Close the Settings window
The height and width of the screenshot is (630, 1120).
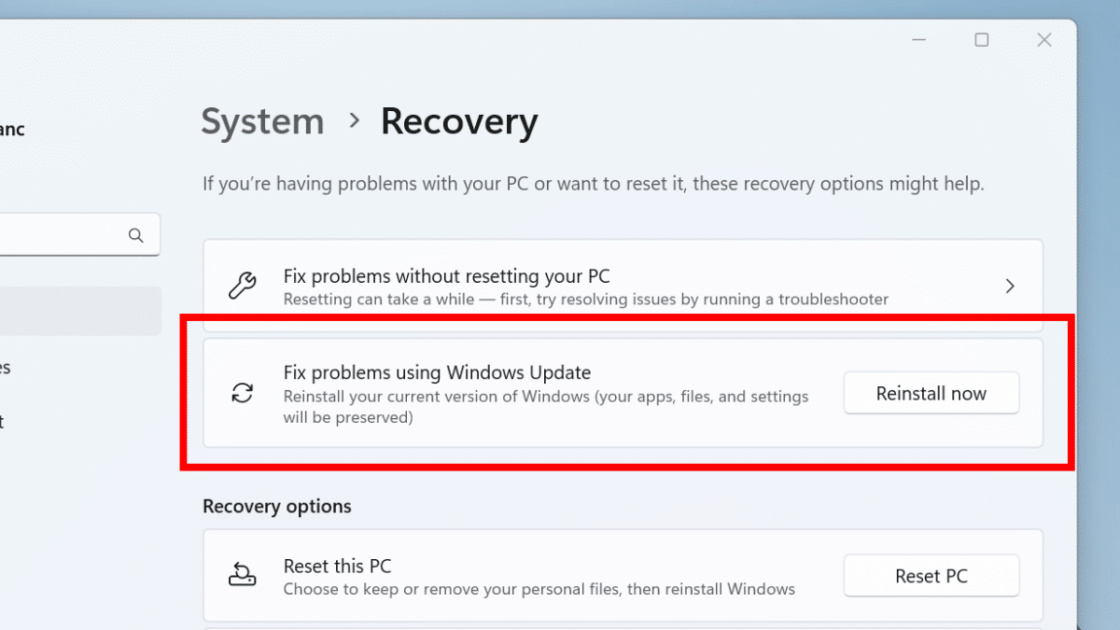1044,40
